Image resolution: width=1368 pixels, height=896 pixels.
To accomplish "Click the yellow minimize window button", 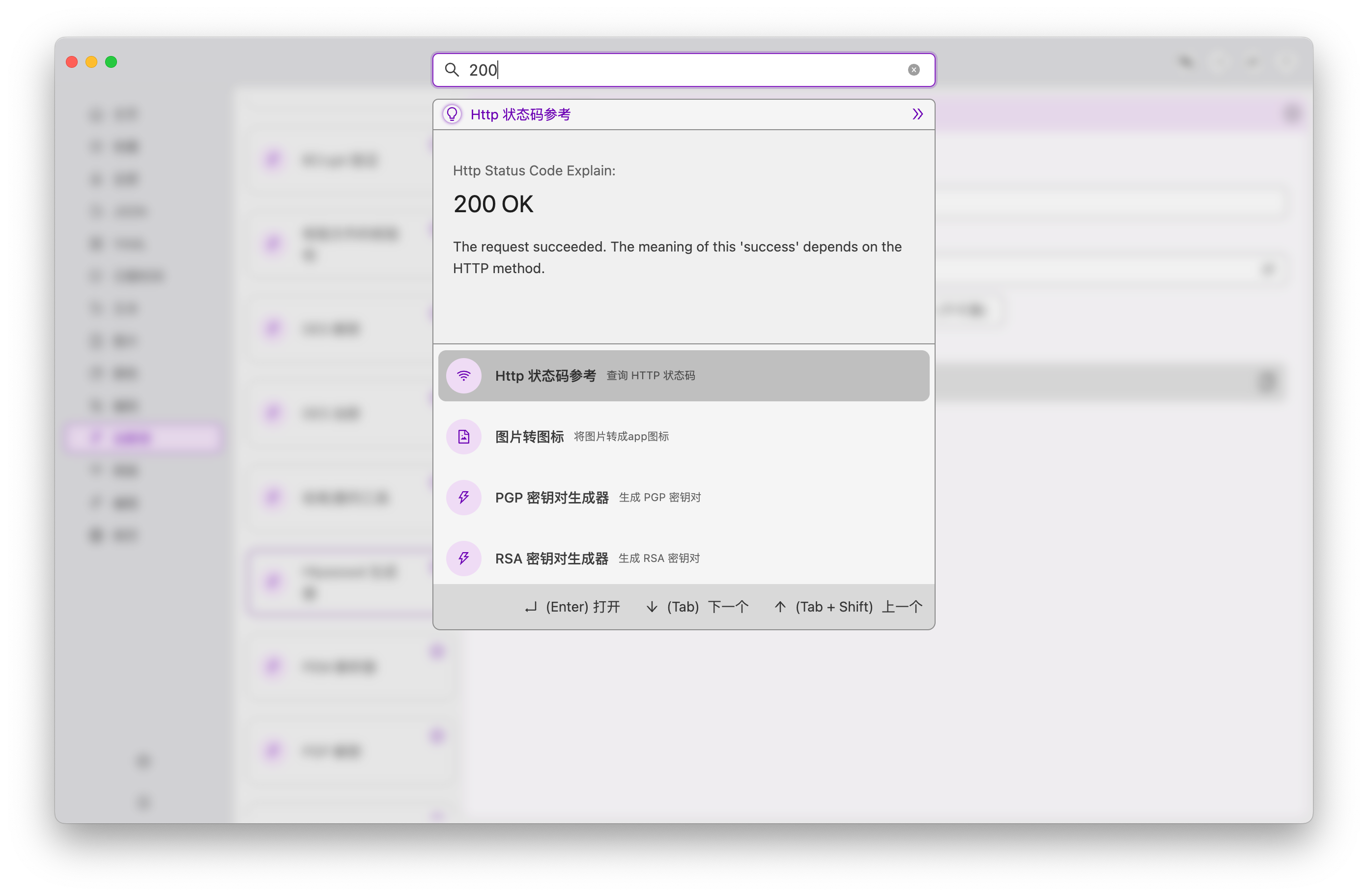I will tap(91, 61).
